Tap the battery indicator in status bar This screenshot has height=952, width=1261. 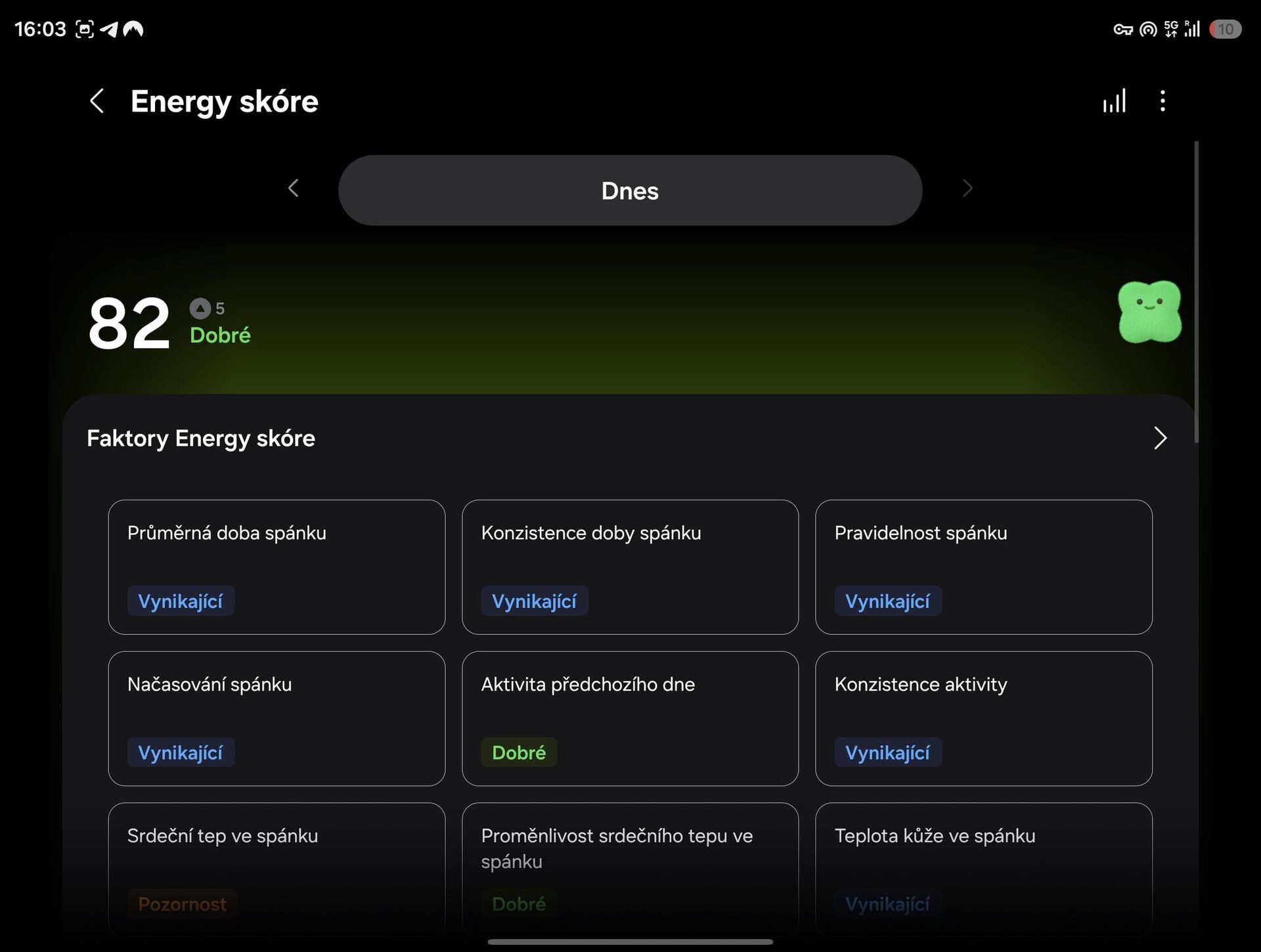[1225, 30]
